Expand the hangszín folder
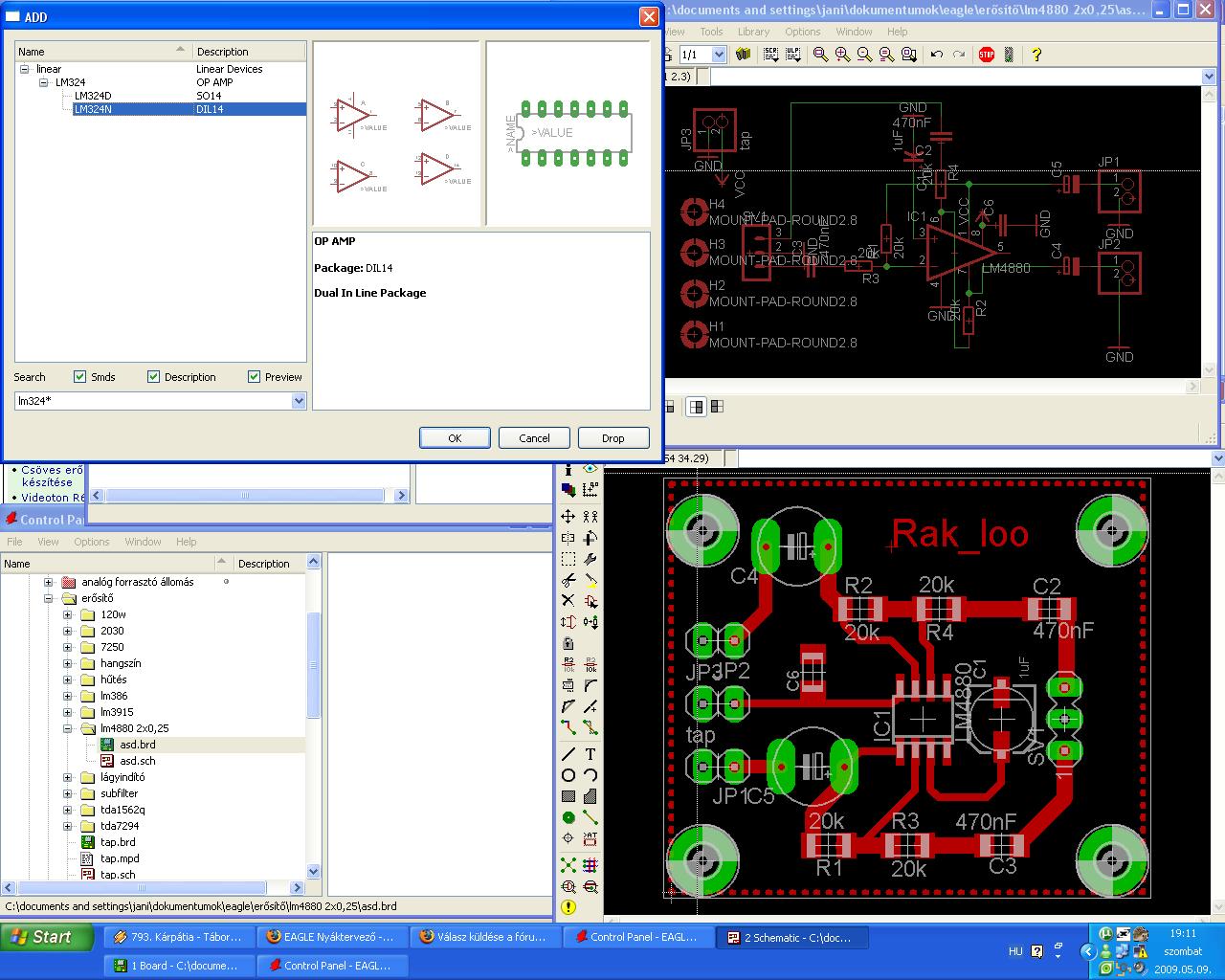1225x980 pixels. click(x=67, y=663)
